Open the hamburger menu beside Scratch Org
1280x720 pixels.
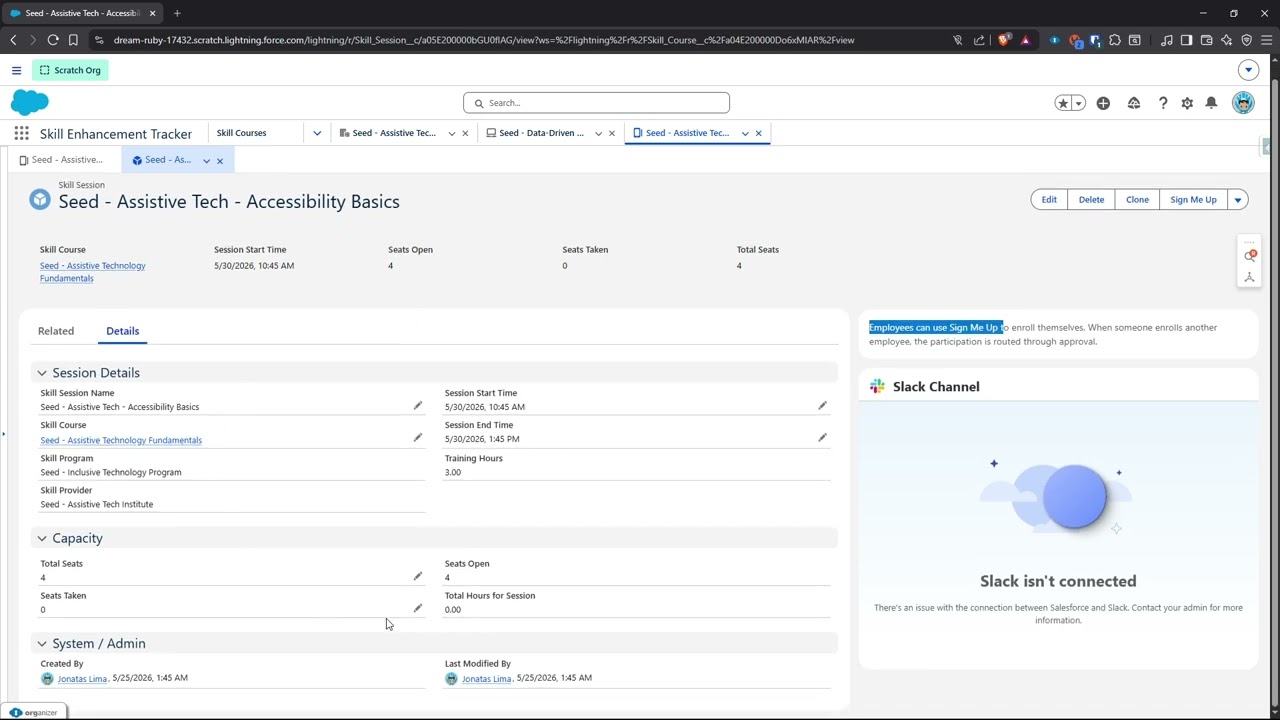(16, 70)
